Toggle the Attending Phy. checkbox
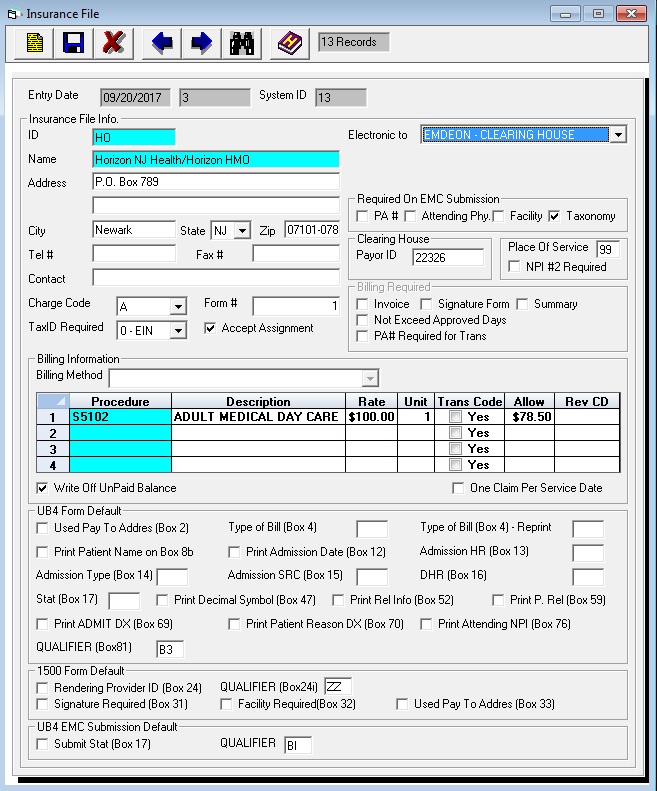Screen dimensions: 657x791 coord(410,216)
